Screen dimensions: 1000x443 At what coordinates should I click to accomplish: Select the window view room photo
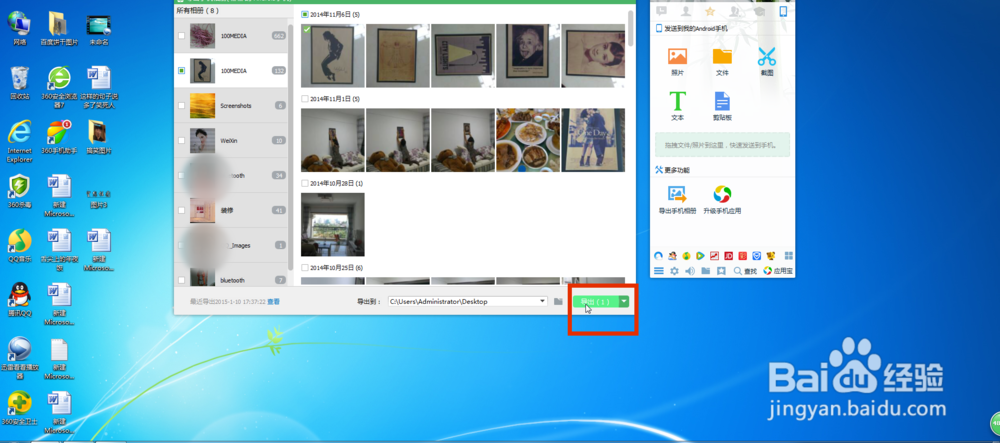click(333, 224)
